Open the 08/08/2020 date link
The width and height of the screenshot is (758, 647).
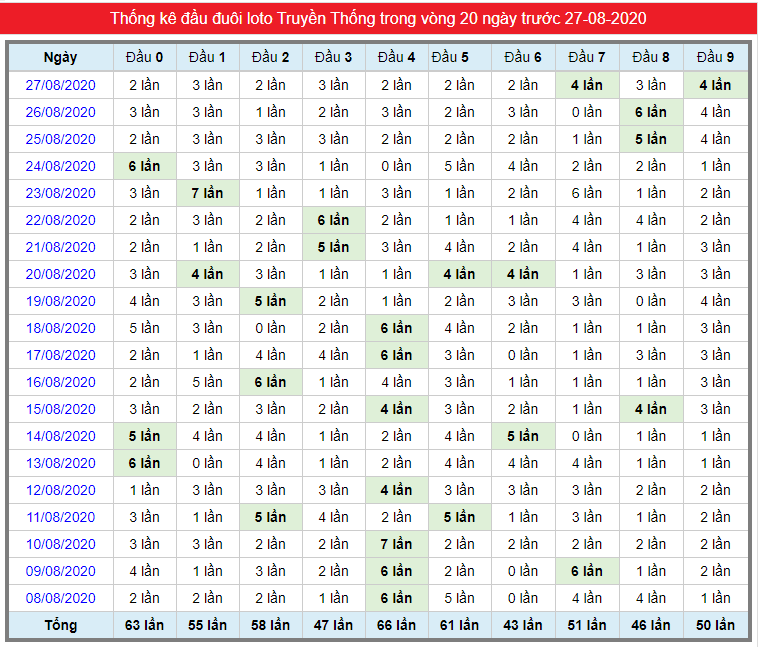coord(60,598)
